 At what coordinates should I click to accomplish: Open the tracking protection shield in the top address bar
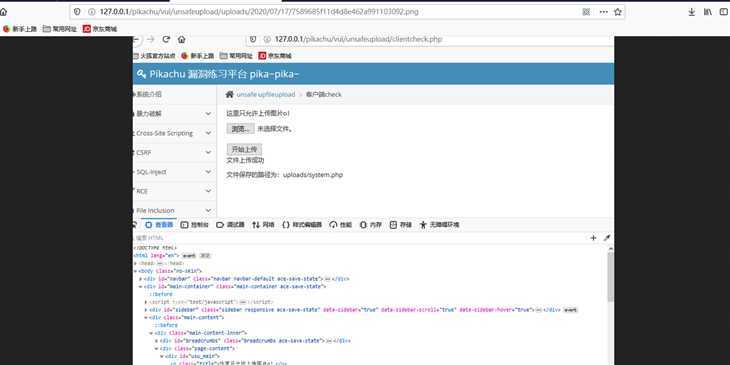(x=77, y=12)
